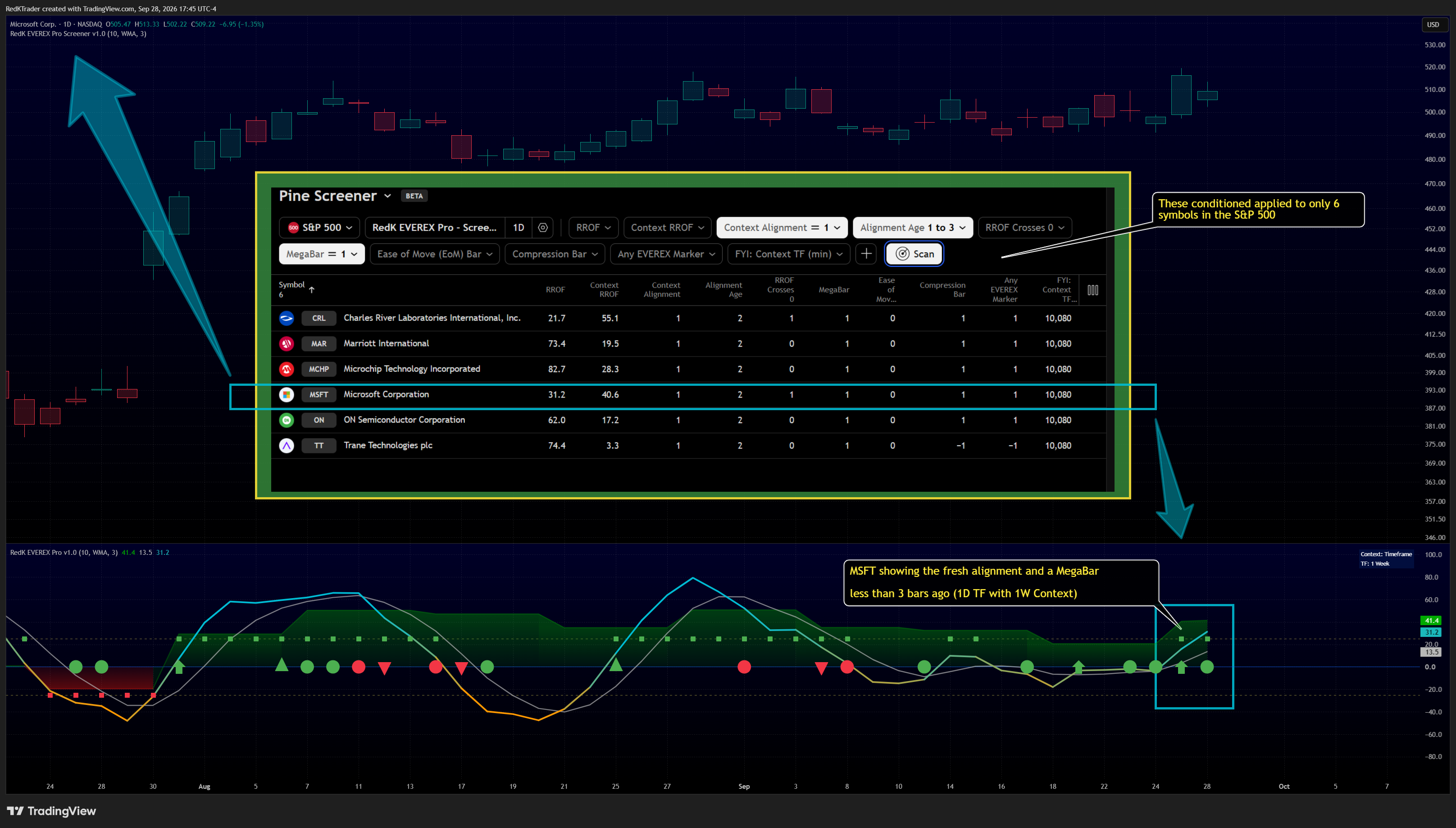The image size is (1456, 828).
Task: Click the ON Semiconductor logo icon
Action: tap(287, 420)
